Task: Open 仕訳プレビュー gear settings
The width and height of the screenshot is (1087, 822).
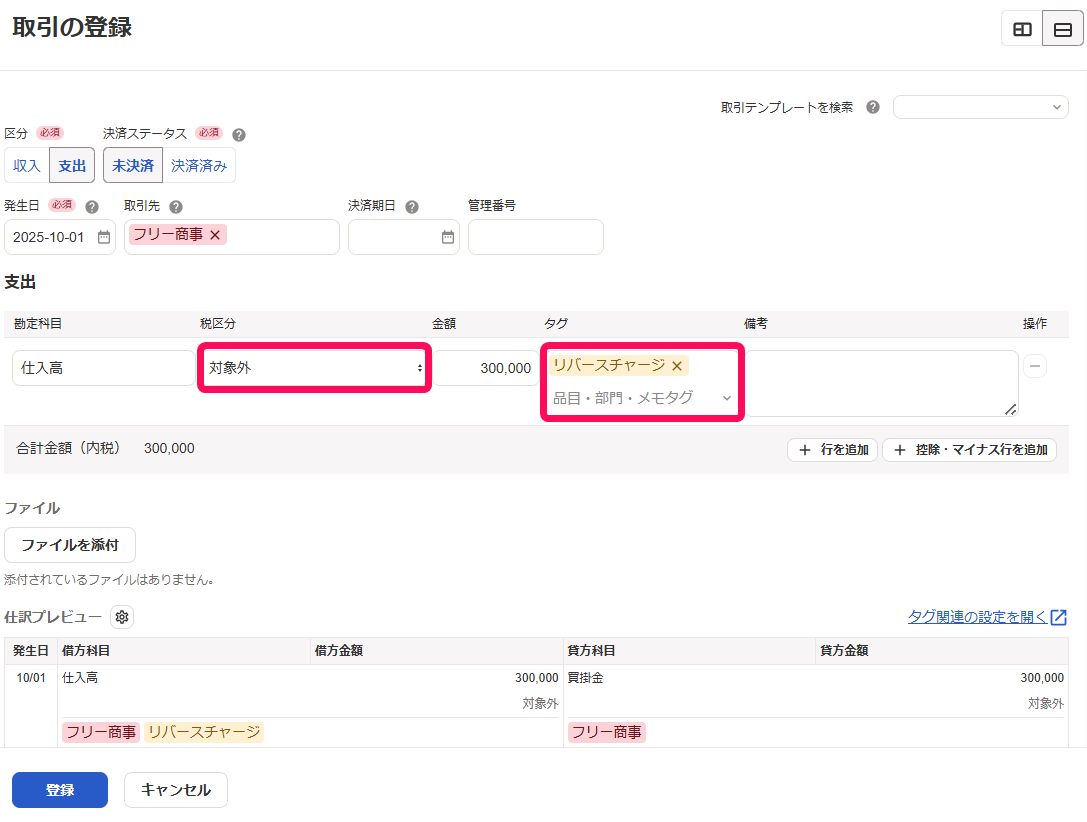Action: pos(122,617)
